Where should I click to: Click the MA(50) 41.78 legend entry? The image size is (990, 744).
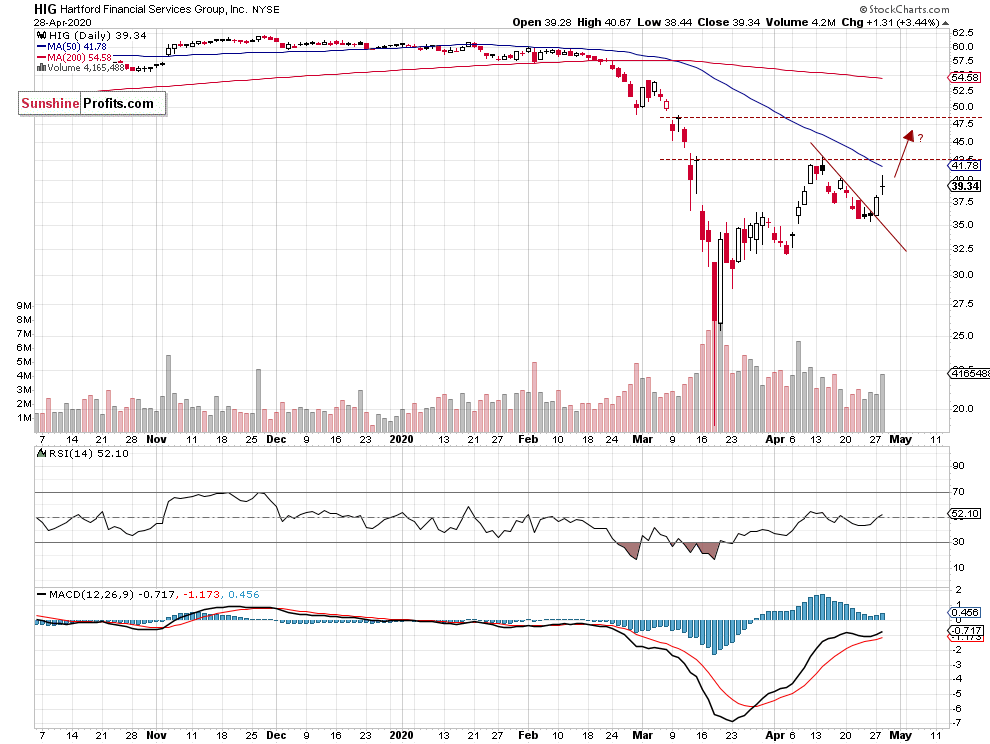tap(76, 47)
